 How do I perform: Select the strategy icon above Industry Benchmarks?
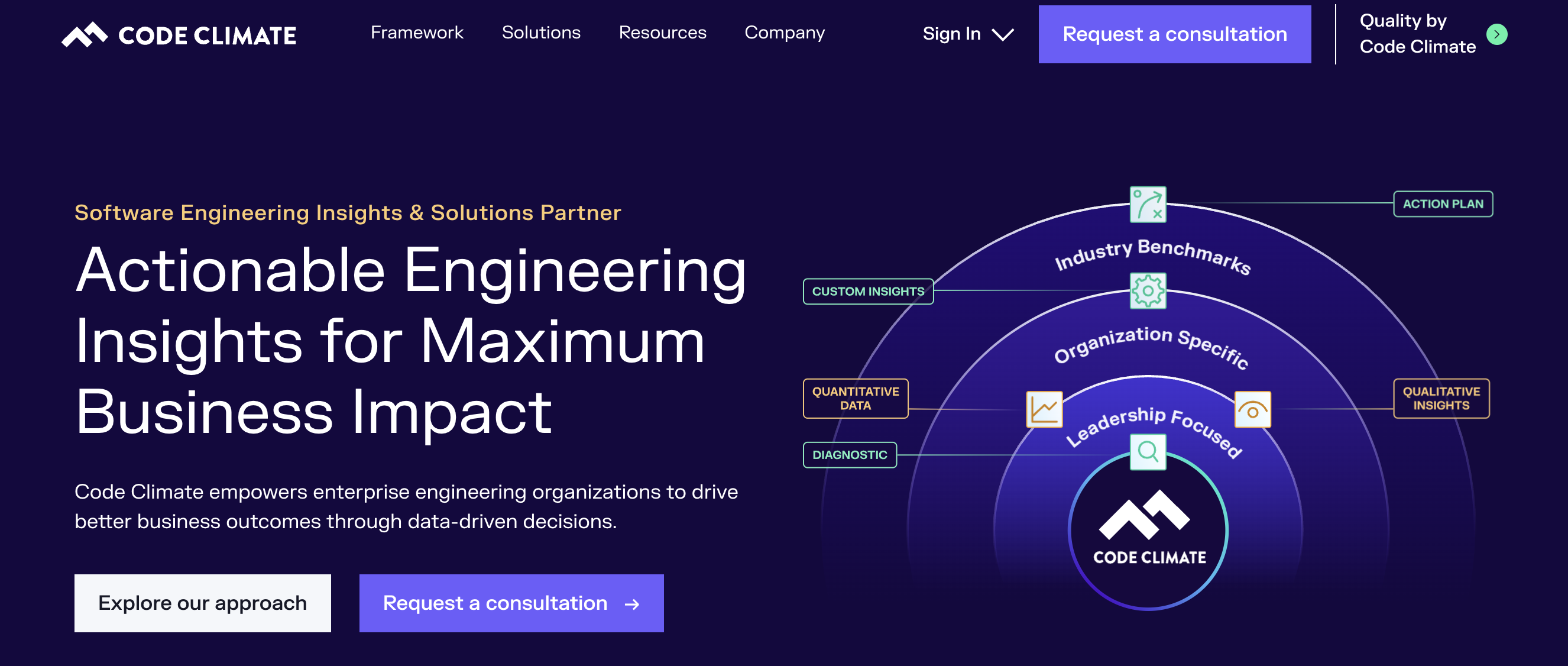(x=1148, y=205)
